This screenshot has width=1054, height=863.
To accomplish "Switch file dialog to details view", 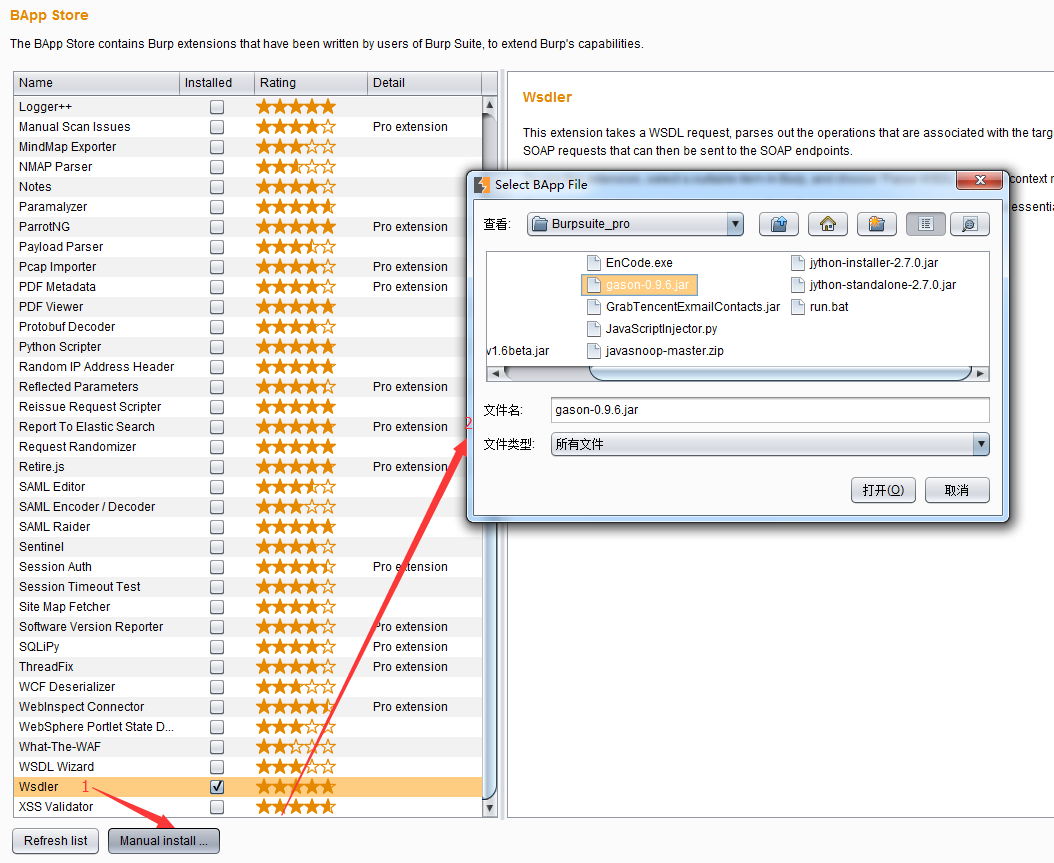I will (969, 224).
